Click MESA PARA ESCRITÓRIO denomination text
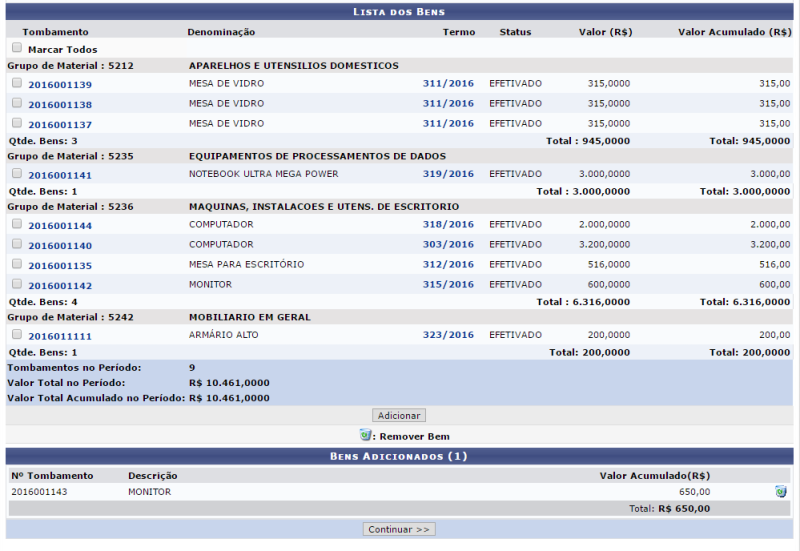Image resolution: width=800 pixels, height=551 pixels. point(246,264)
